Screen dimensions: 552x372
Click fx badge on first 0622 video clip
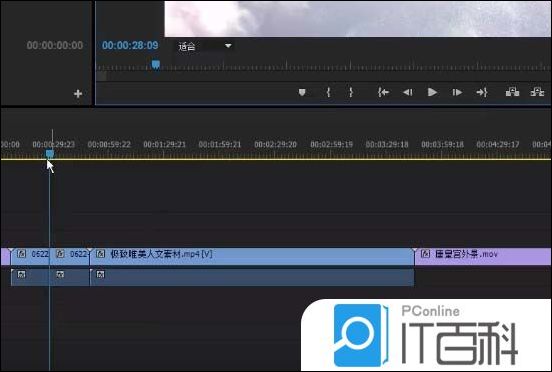click(x=21, y=254)
